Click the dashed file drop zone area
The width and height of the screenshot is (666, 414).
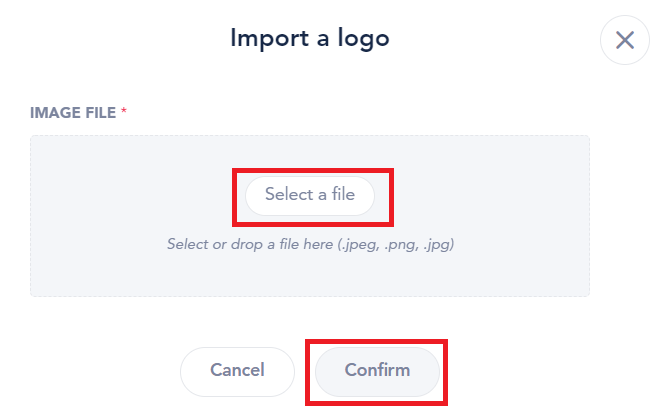310,216
